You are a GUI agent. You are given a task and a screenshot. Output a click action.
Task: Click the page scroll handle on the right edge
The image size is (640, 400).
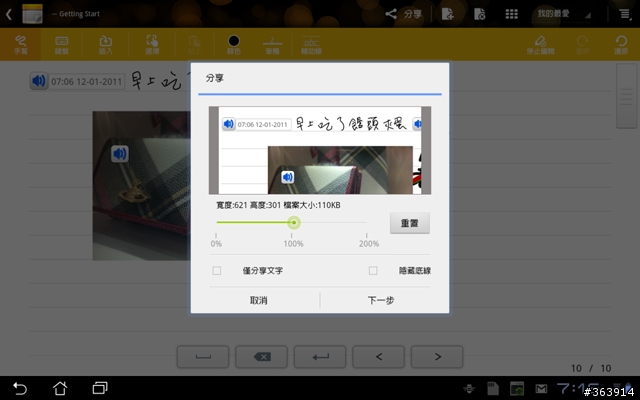[x=626, y=96]
